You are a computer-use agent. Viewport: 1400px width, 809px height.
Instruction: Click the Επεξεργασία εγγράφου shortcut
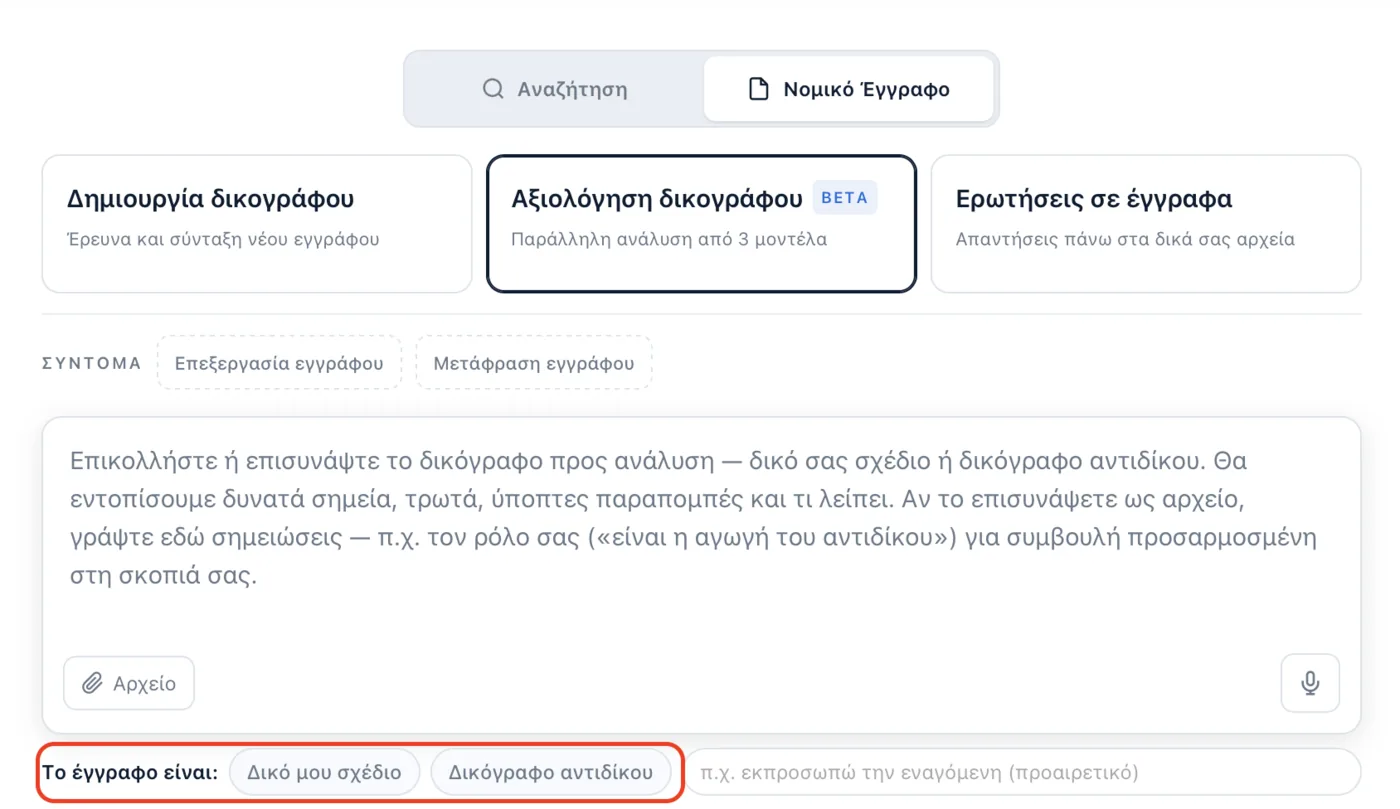(279, 363)
